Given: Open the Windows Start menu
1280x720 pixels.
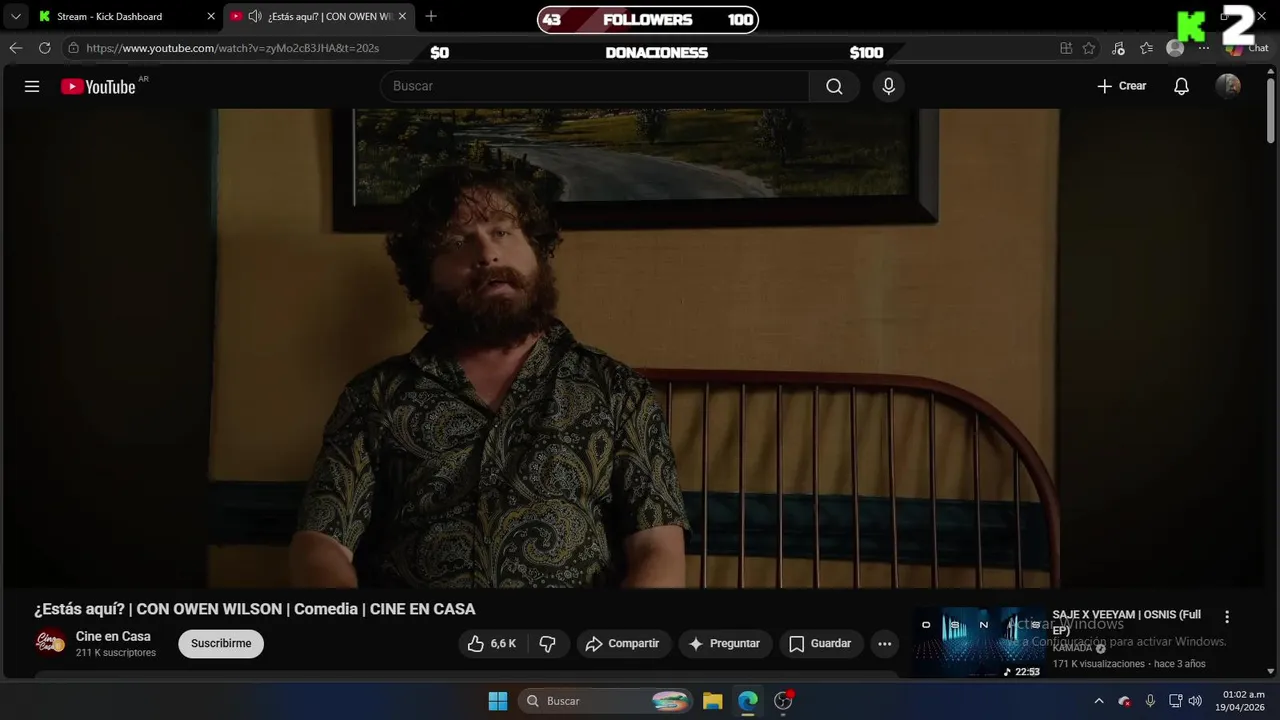Looking at the screenshot, I should [498, 701].
